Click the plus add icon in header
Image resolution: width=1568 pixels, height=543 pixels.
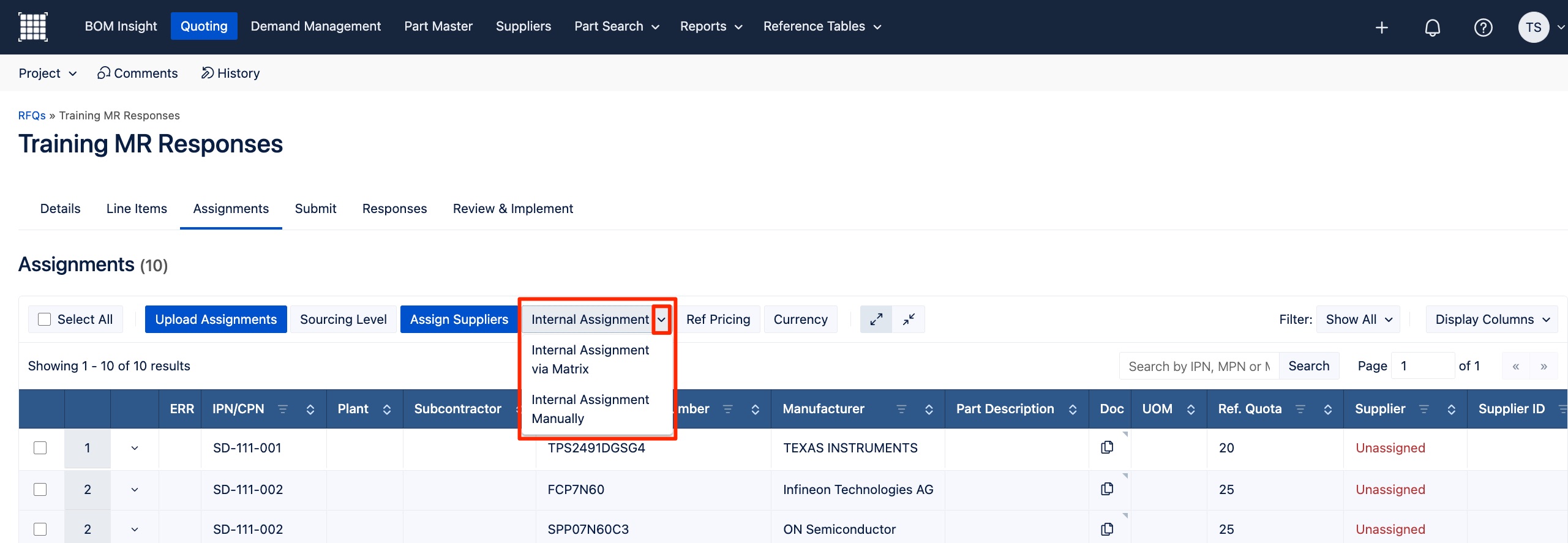pyautogui.click(x=1381, y=28)
